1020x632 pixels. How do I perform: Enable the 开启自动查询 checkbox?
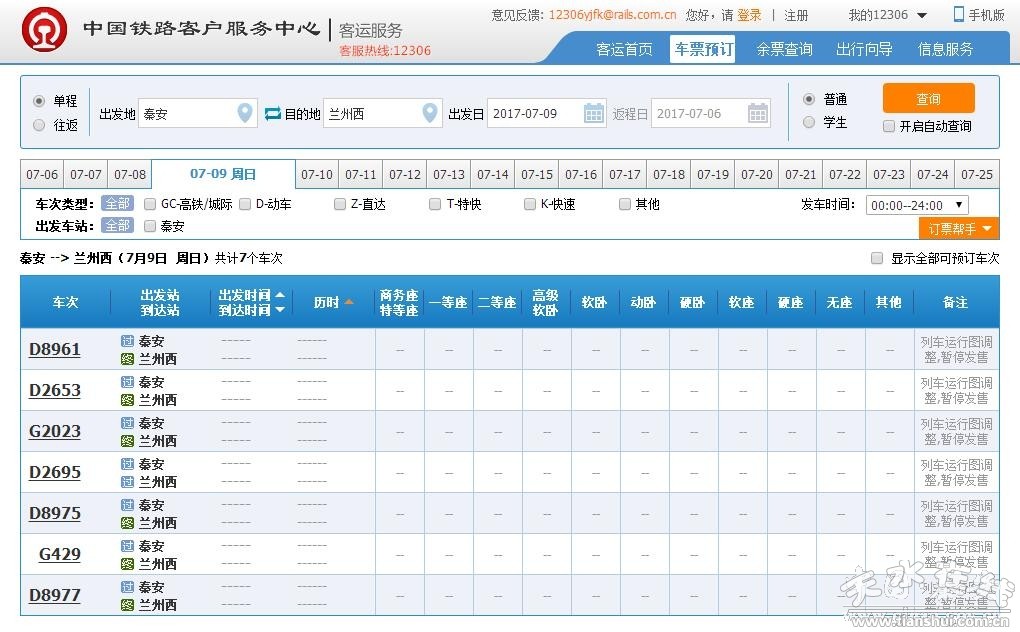point(889,127)
